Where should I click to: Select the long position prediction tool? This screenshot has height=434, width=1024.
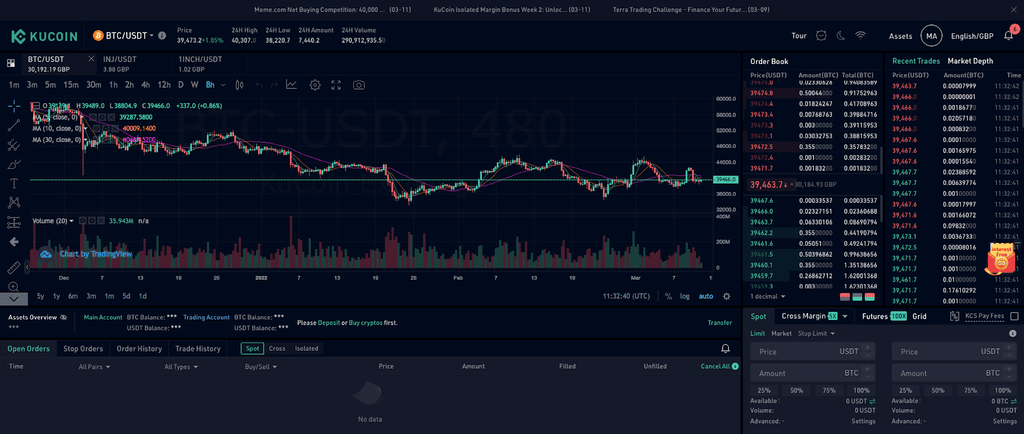point(14,222)
